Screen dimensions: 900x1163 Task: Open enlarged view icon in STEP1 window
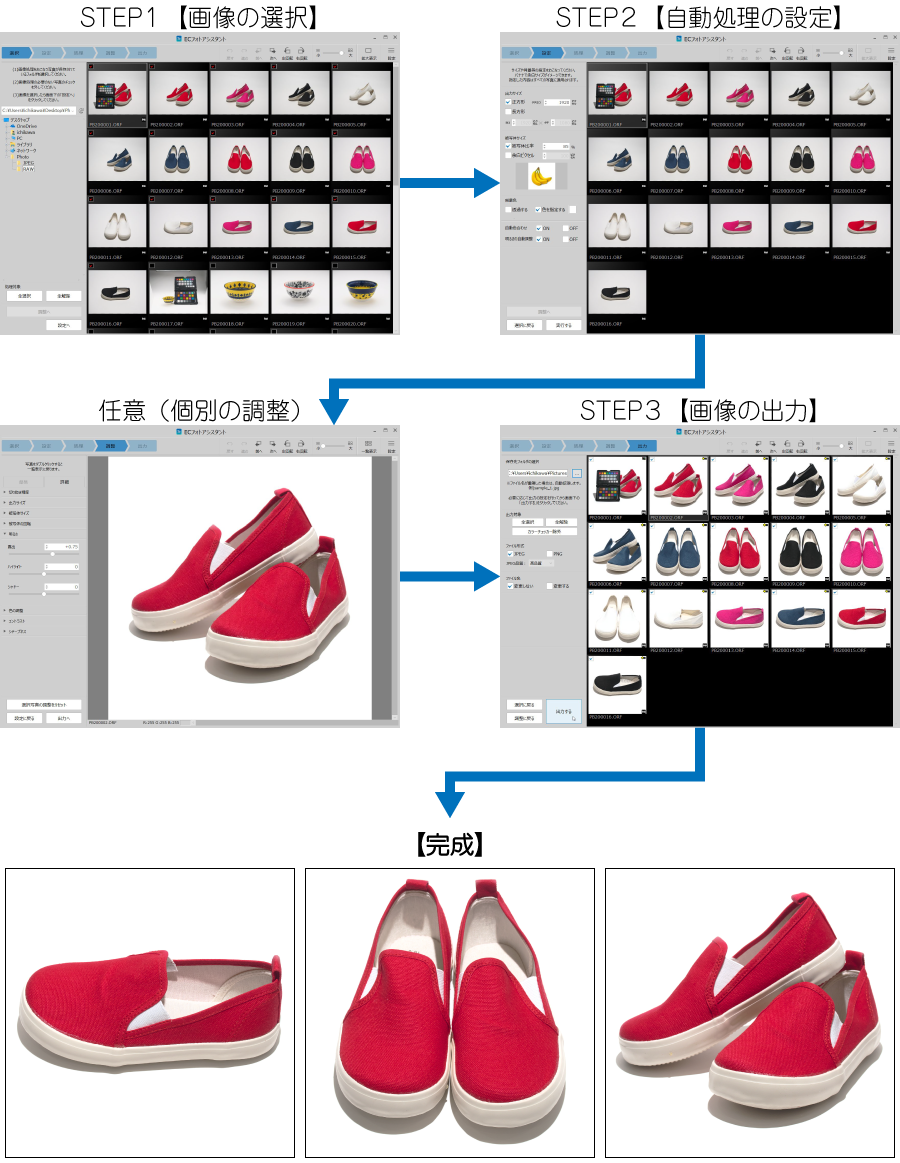pyautogui.click(x=368, y=51)
